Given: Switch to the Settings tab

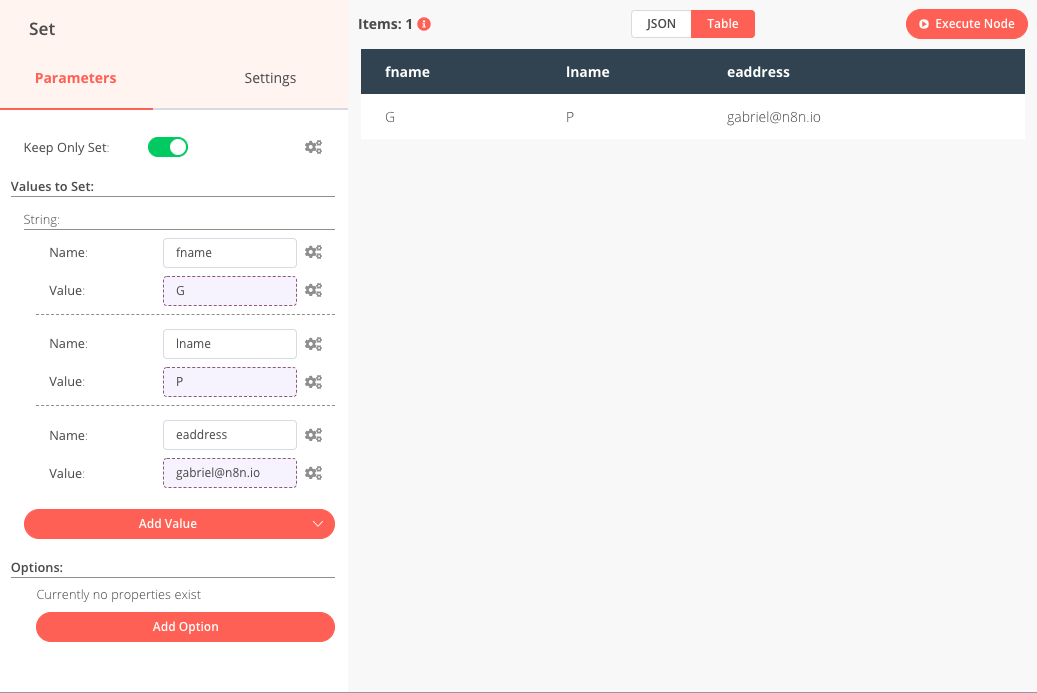Looking at the screenshot, I should (x=269, y=77).
